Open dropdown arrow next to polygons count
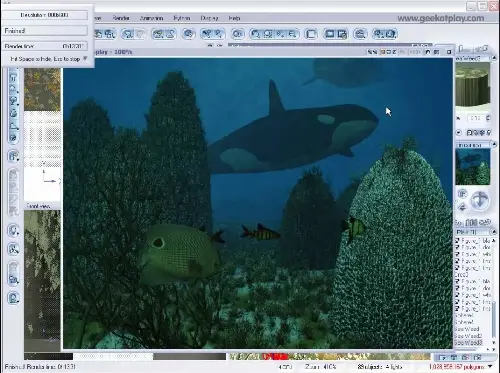500x373 pixels. point(490,367)
